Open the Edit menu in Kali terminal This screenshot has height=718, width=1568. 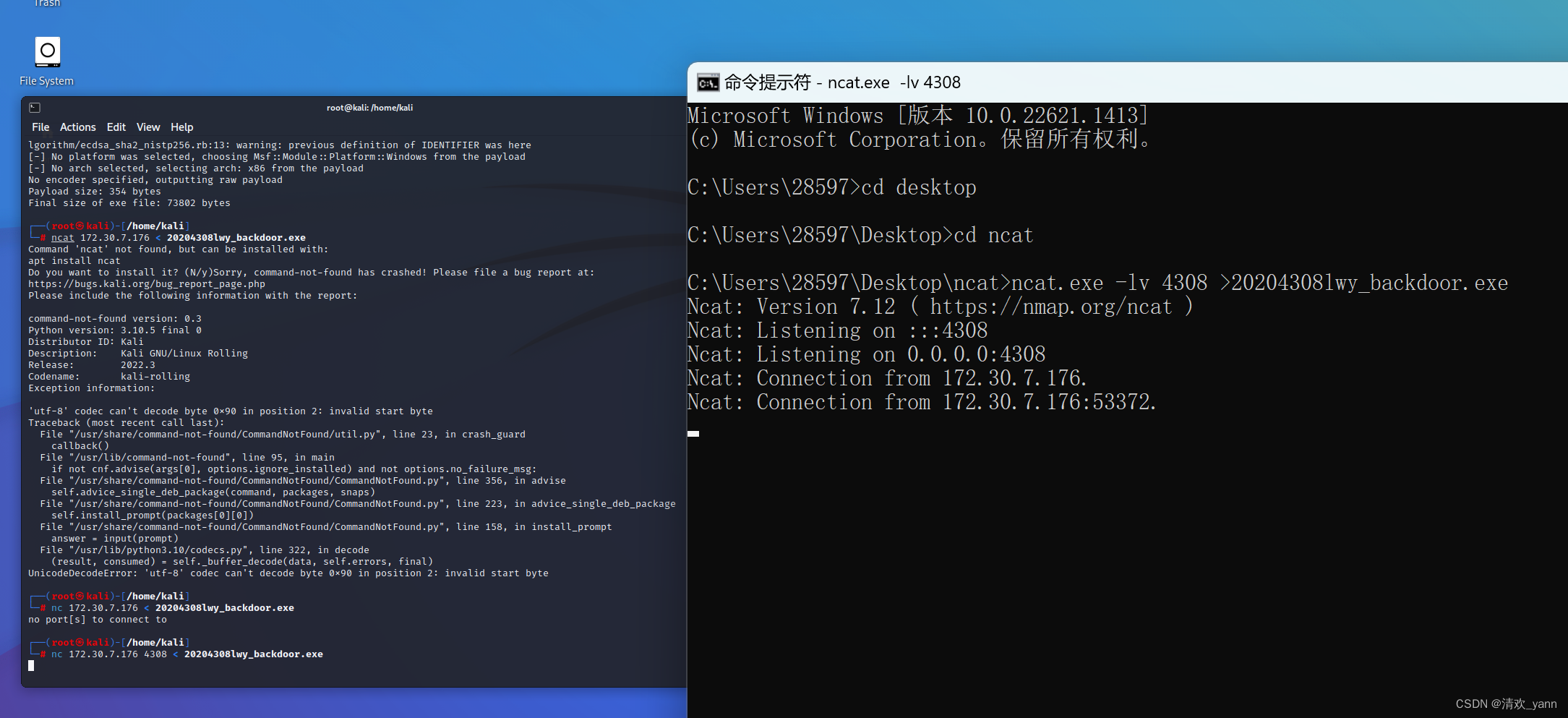[116, 127]
